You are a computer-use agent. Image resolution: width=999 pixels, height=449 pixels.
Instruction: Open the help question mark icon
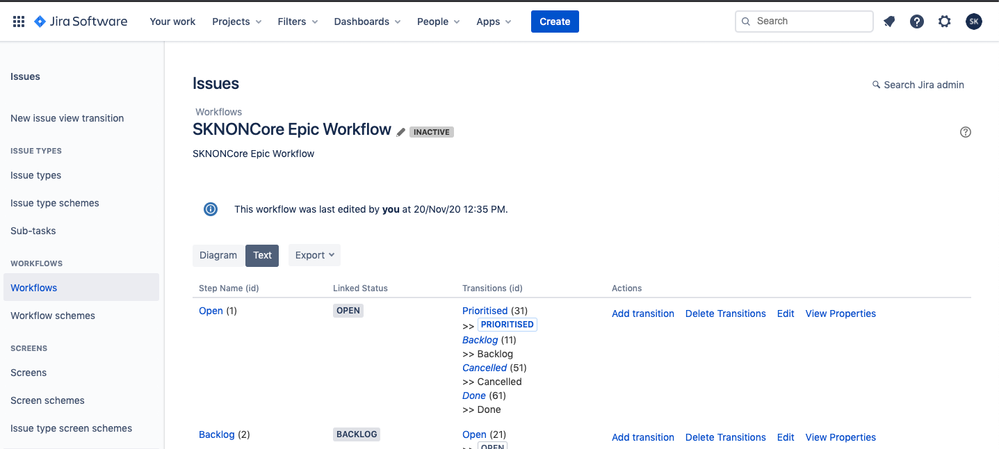tap(917, 22)
